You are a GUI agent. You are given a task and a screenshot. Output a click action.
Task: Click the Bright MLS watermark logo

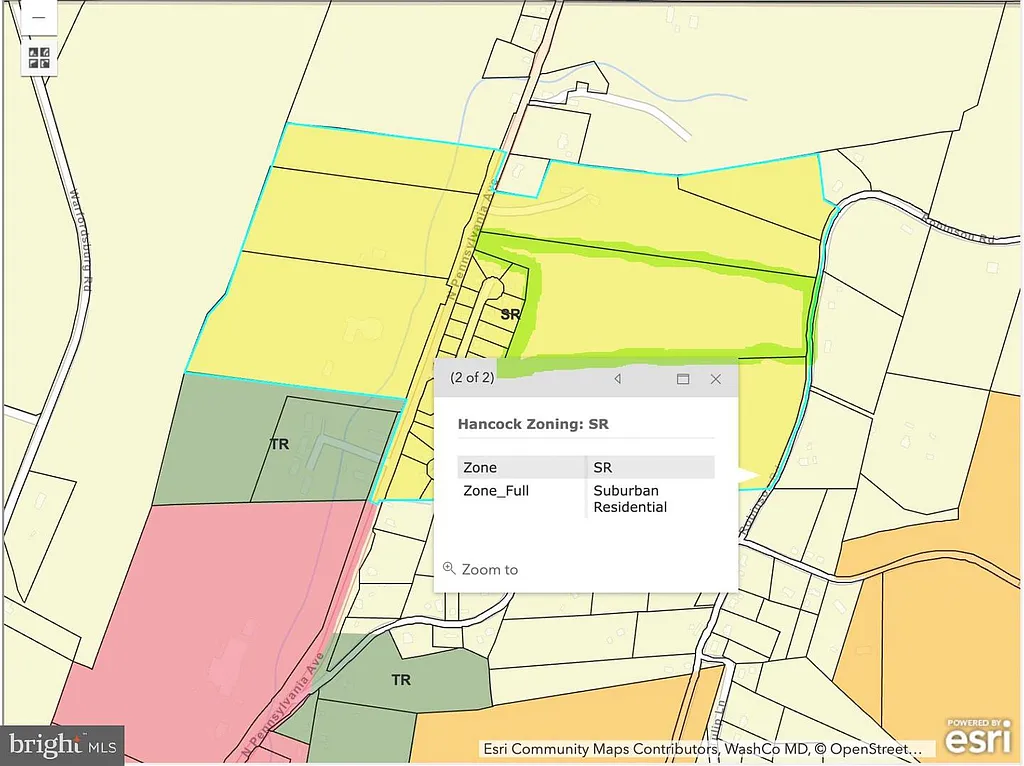click(x=62, y=744)
